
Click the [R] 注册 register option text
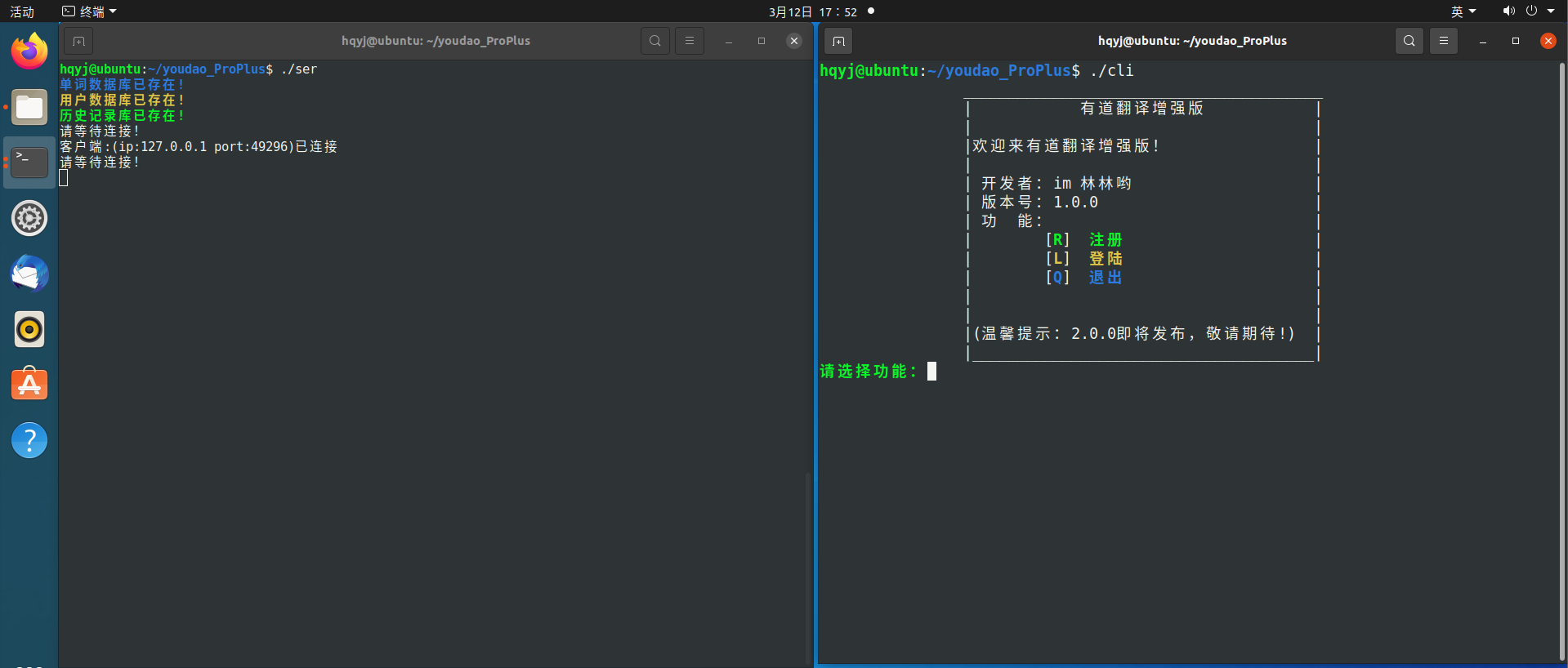tap(1084, 240)
